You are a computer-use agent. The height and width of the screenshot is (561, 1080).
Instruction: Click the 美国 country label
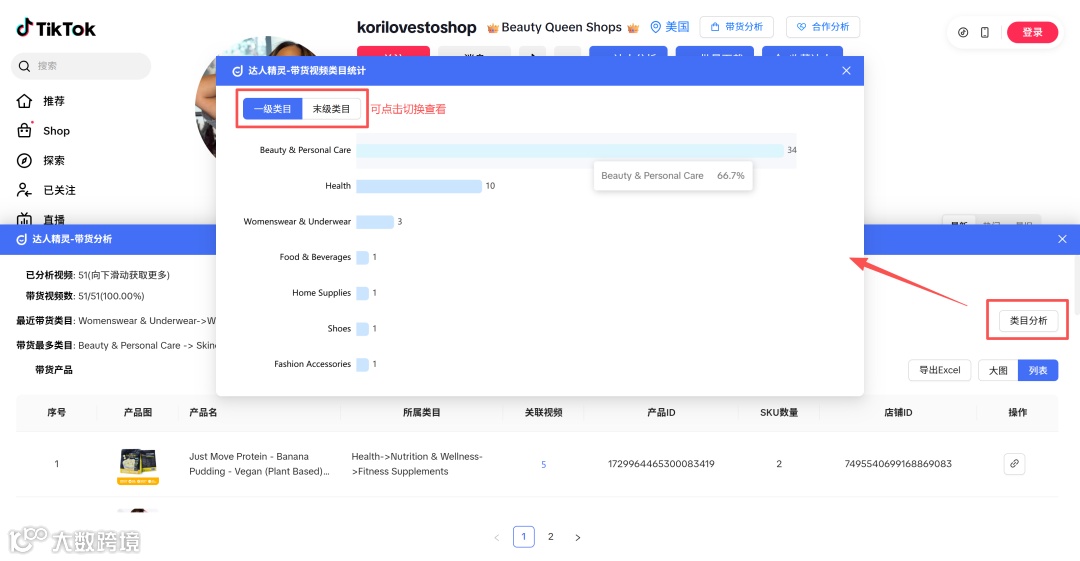tap(677, 27)
